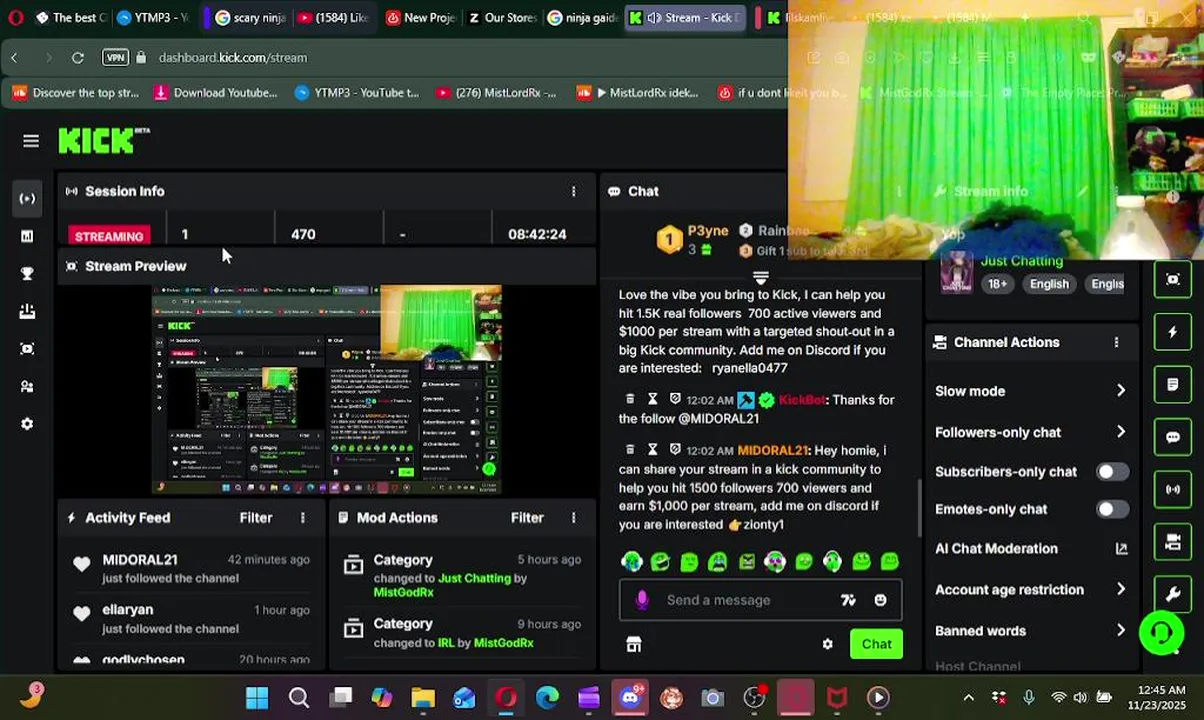Switch to the scary ninja browser tab

249,17
